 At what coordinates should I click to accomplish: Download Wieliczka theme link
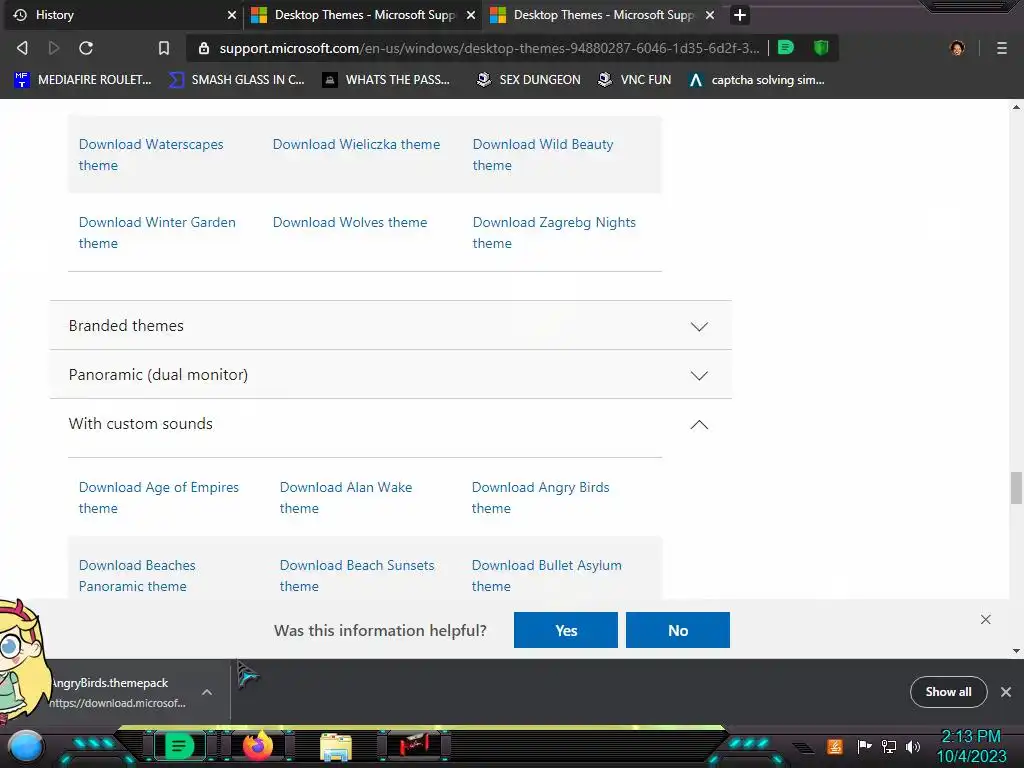pyautogui.click(x=357, y=144)
